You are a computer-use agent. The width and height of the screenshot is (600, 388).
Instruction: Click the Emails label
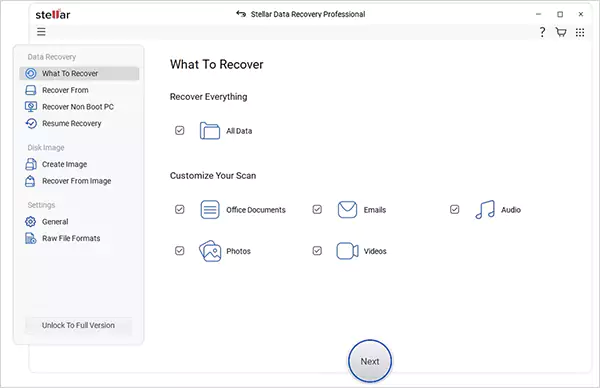click(375, 210)
